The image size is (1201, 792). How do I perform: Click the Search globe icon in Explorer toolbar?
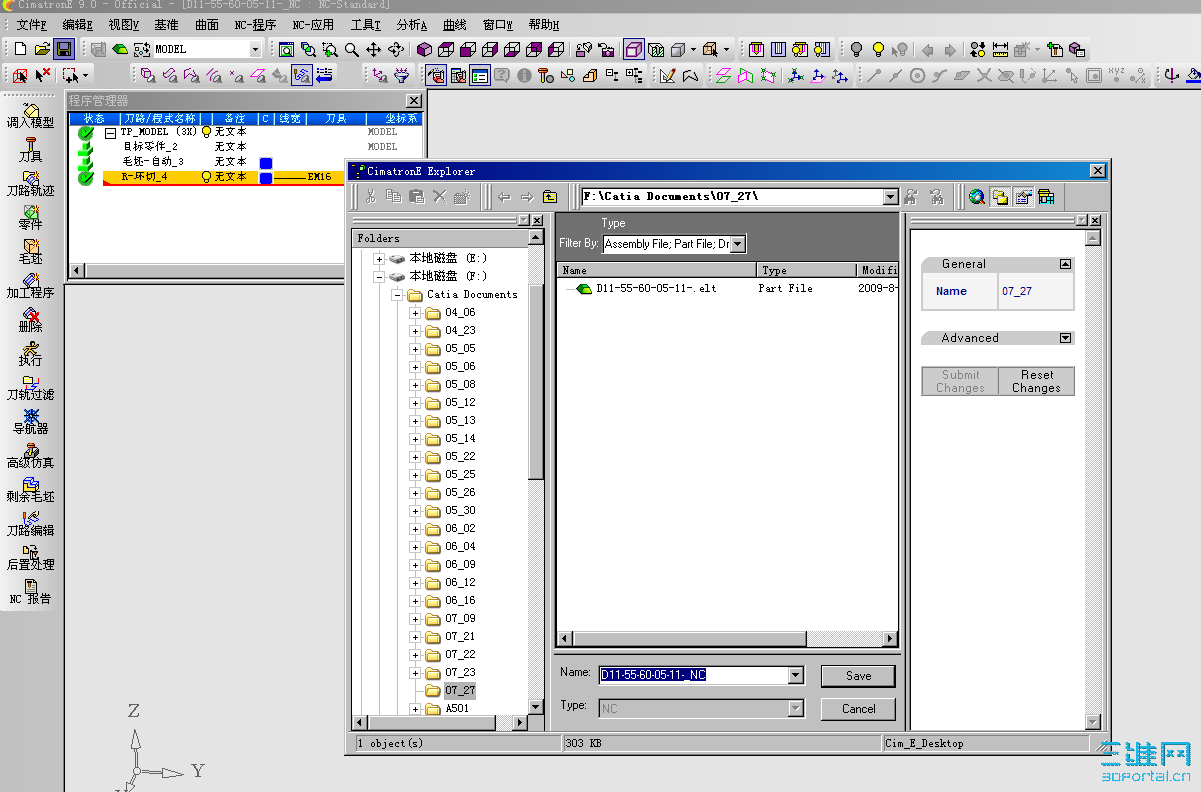point(977,197)
